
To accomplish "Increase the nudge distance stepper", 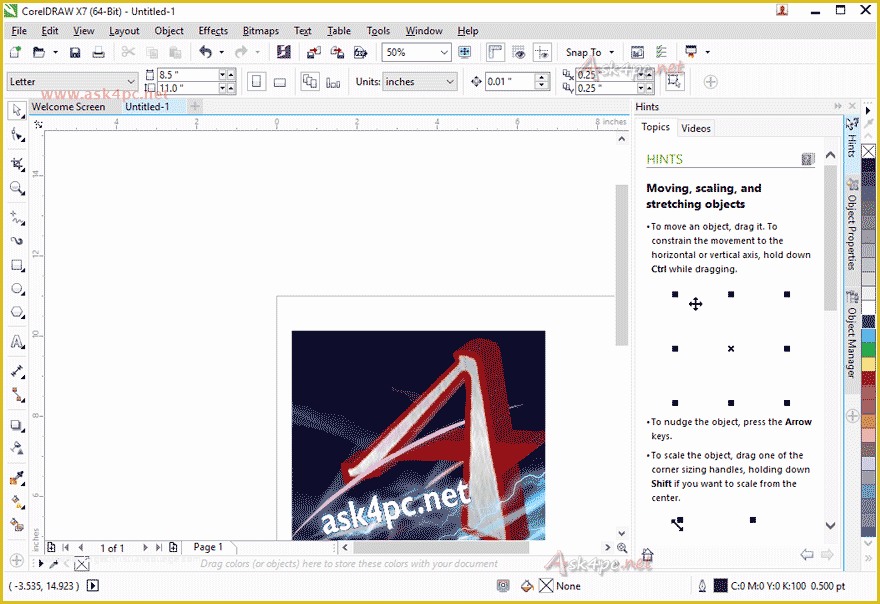I will click(x=542, y=77).
